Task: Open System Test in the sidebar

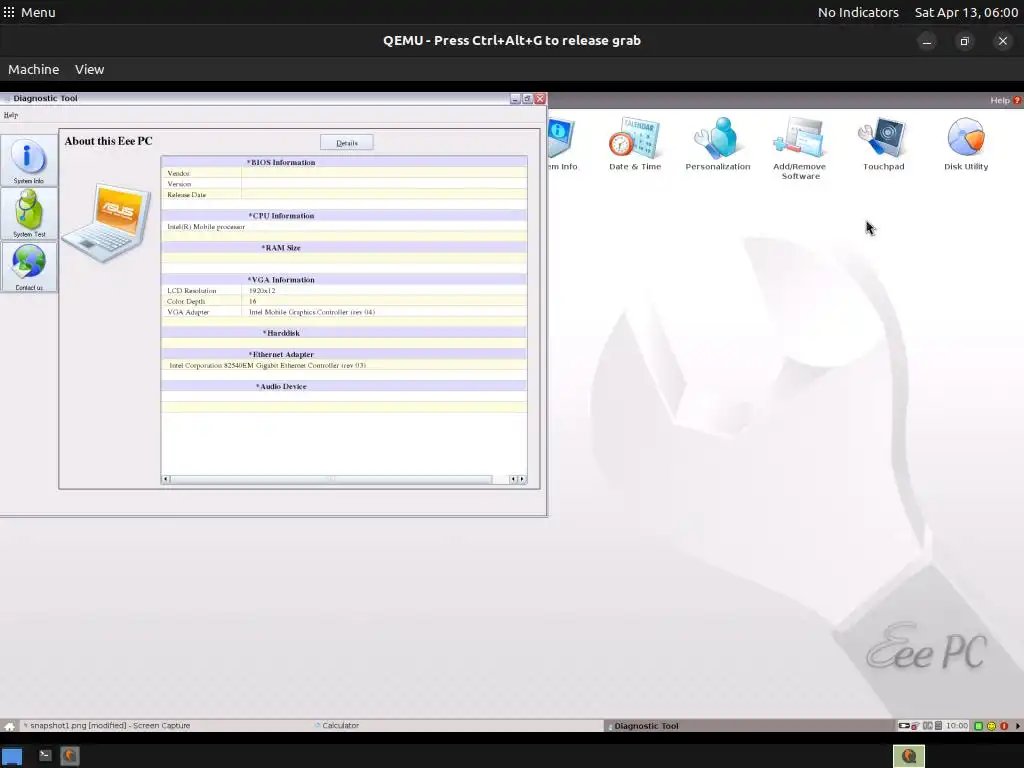Action: [29, 214]
